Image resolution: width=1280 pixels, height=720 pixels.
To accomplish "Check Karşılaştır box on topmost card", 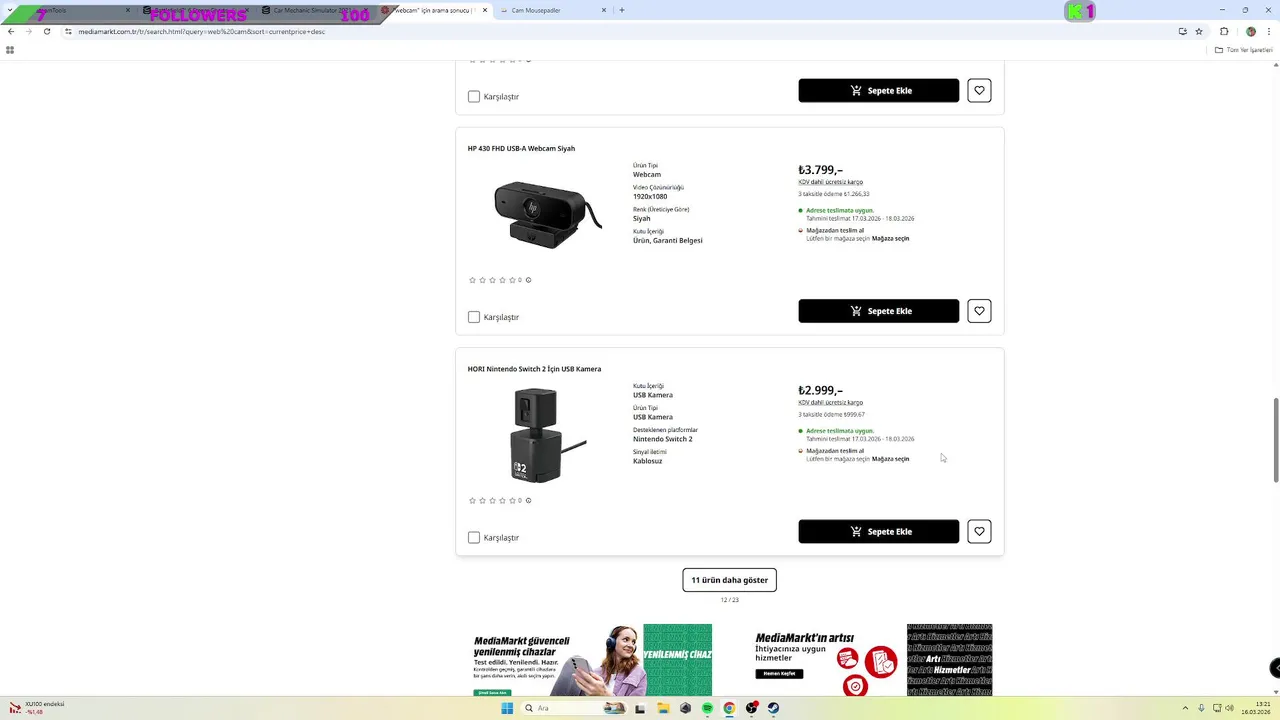I will pyautogui.click(x=474, y=96).
